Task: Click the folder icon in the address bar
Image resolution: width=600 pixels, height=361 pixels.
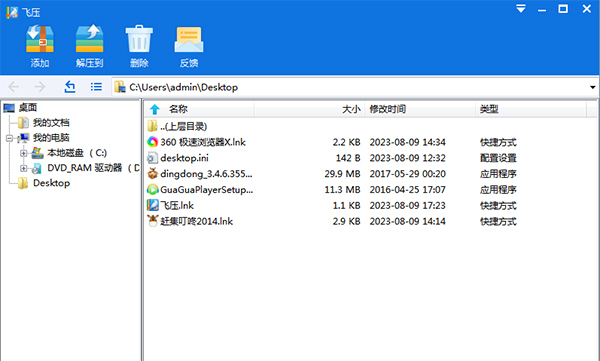Action: pos(120,87)
